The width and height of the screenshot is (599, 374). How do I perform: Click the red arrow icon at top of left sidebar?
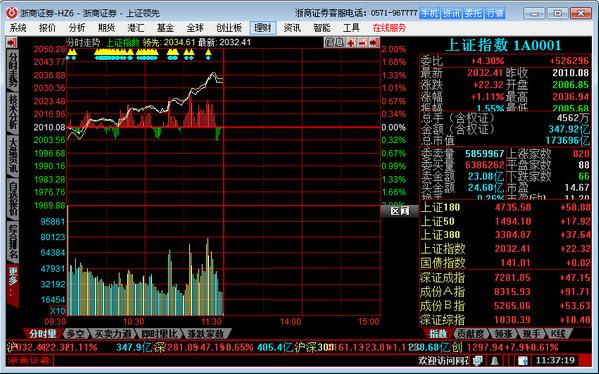tap(12, 42)
